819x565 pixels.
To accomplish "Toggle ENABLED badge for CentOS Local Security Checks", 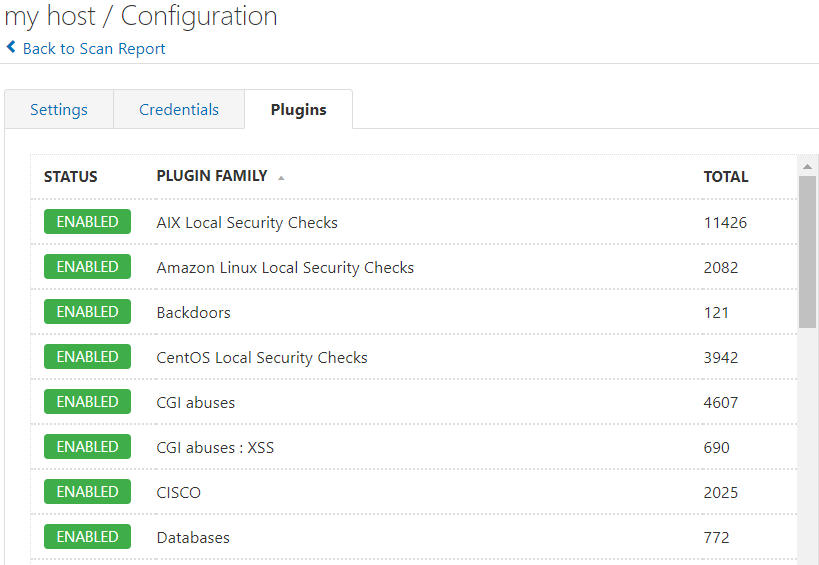I will click(x=87, y=357).
